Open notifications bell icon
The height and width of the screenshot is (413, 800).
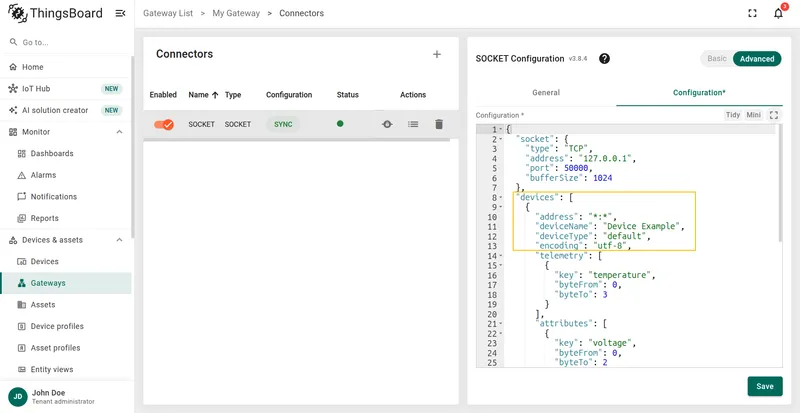pos(778,14)
